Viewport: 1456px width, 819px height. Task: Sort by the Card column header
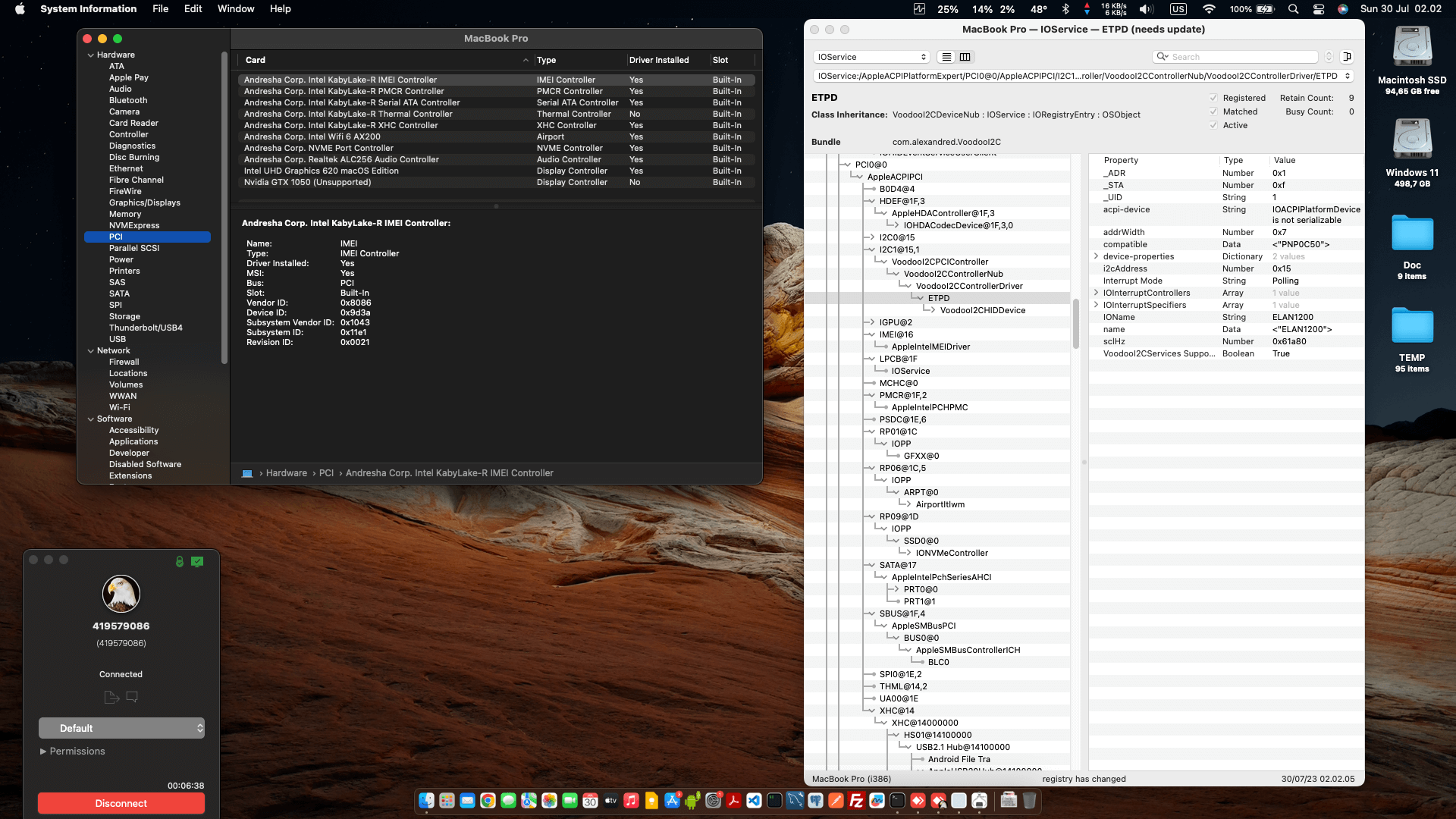(x=385, y=60)
